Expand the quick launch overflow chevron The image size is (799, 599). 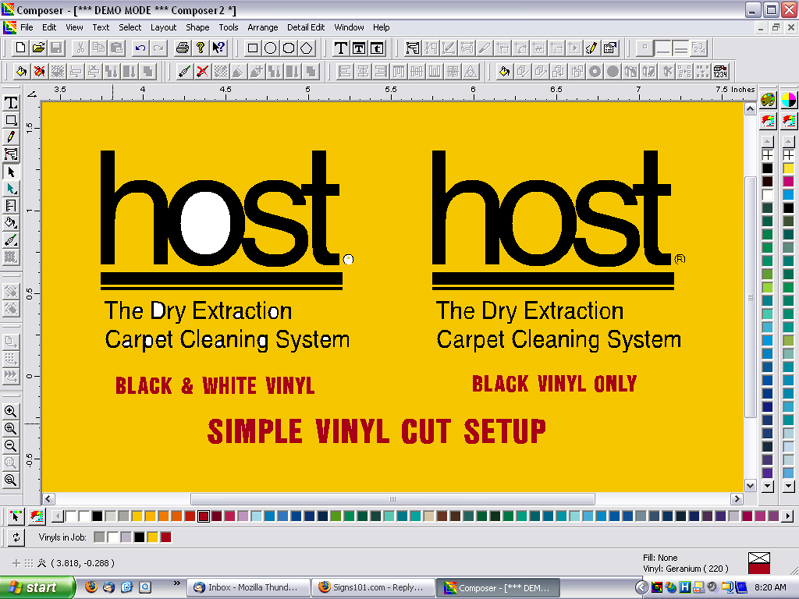point(177,583)
